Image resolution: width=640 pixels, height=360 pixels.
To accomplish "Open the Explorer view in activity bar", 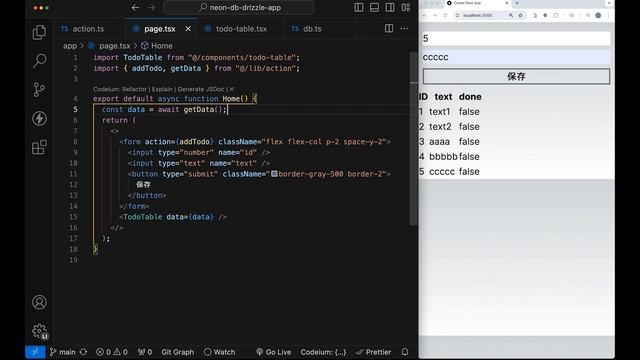I will [39, 32].
